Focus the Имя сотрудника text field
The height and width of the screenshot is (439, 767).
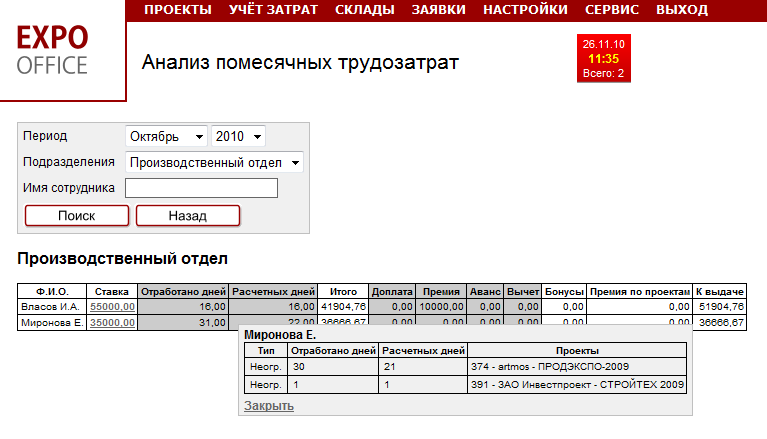(201, 188)
